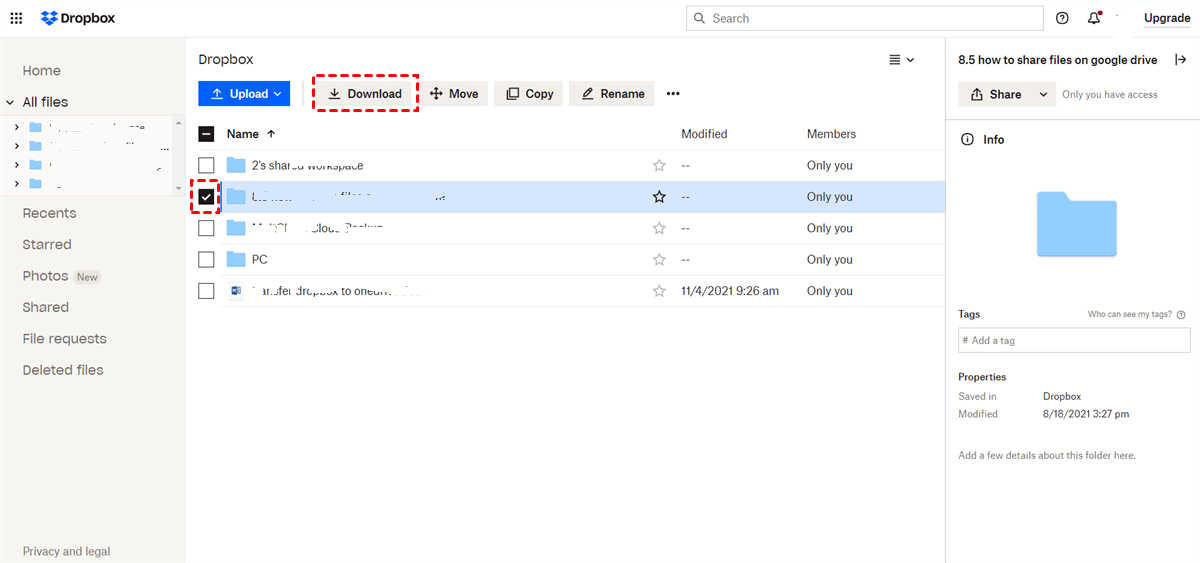
Task: Expand the third sidebar tree folder
Action: coord(17,164)
